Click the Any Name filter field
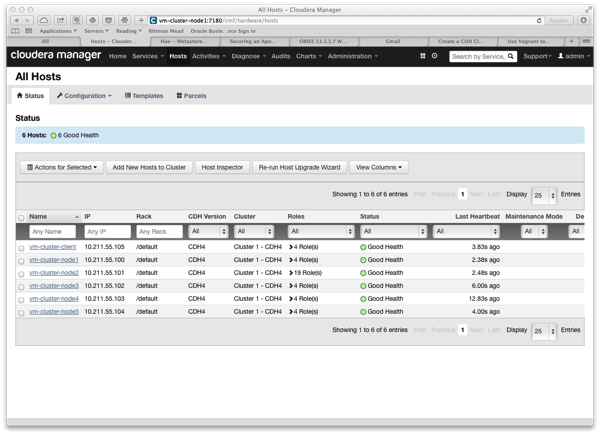The width and height of the screenshot is (600, 435). (x=52, y=231)
